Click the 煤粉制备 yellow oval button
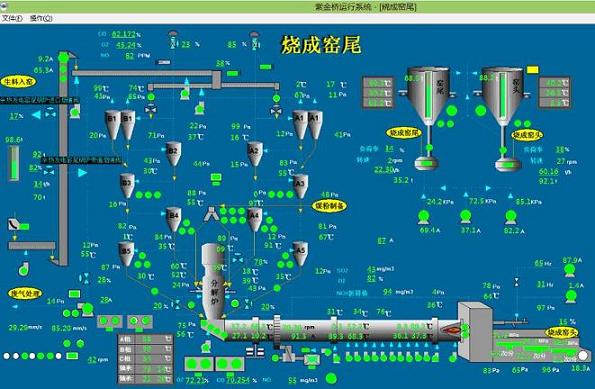The image size is (595, 389). coord(329,206)
